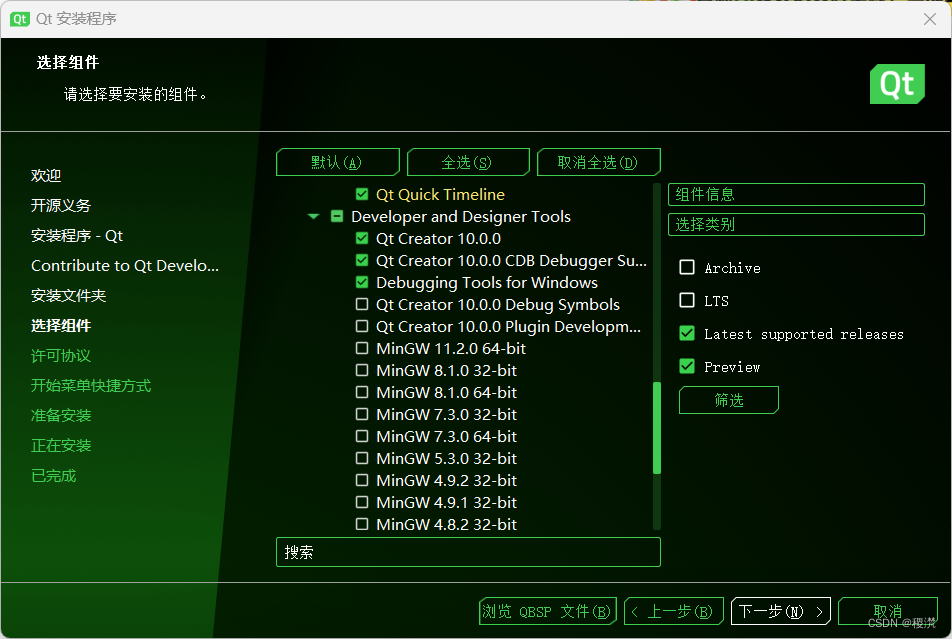
Task: Enable the Archive filter checkbox
Action: pyautogui.click(x=687, y=267)
